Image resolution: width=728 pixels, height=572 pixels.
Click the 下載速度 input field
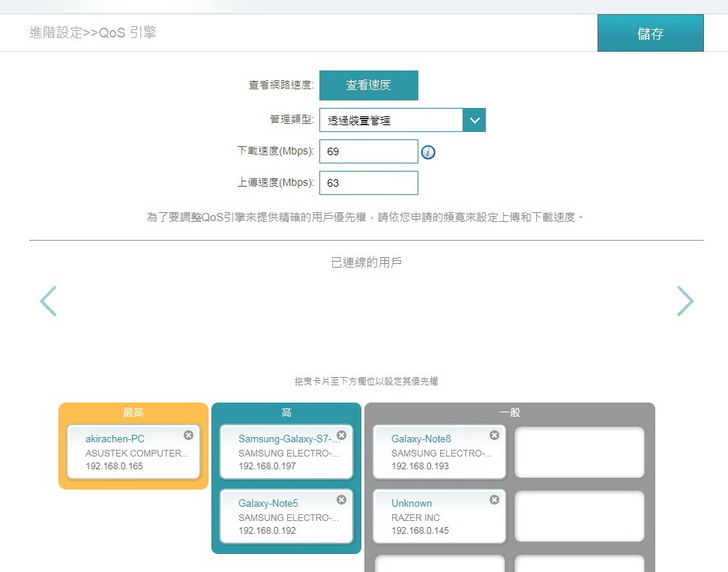[x=368, y=151]
